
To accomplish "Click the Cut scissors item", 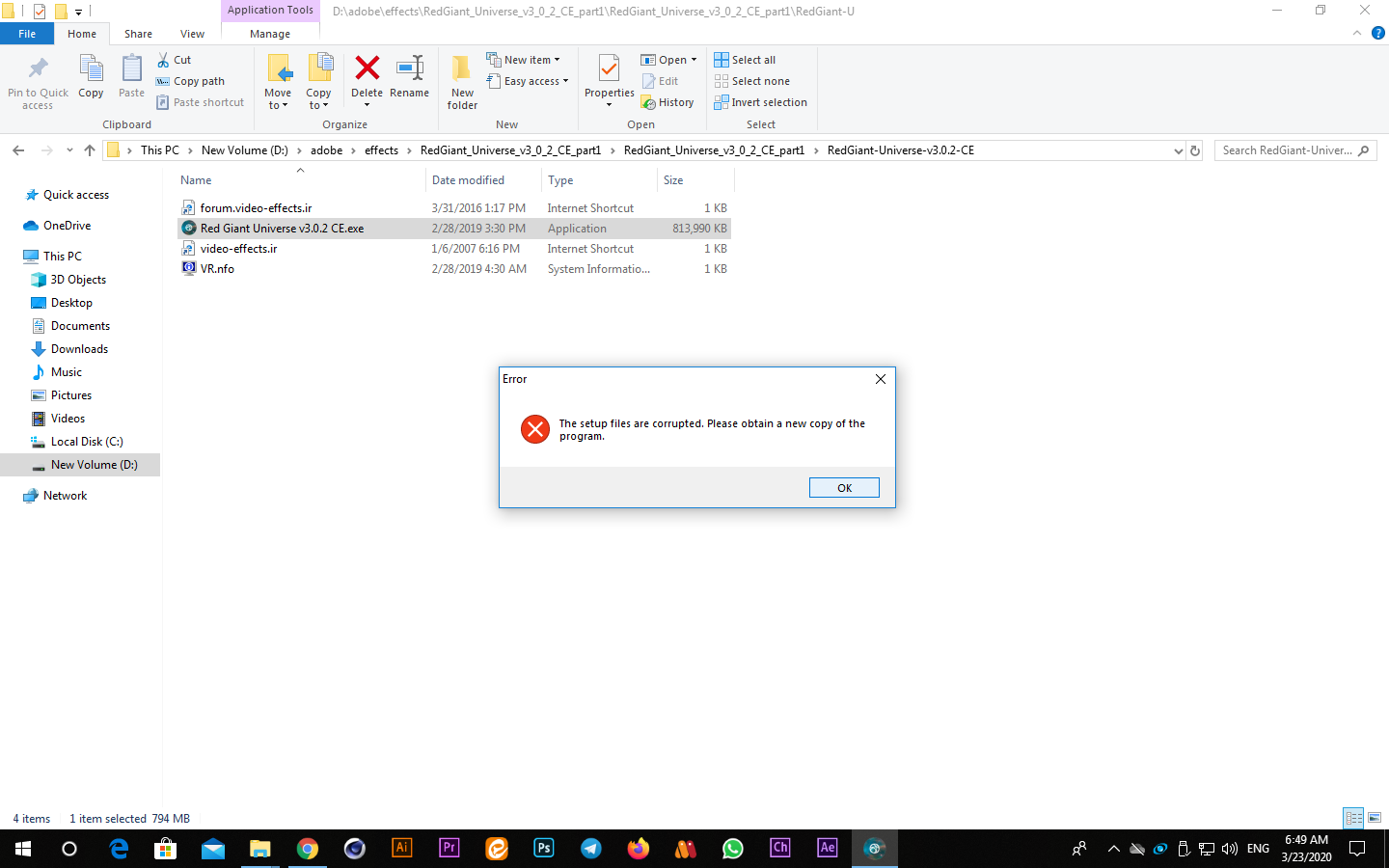I will coord(175,60).
